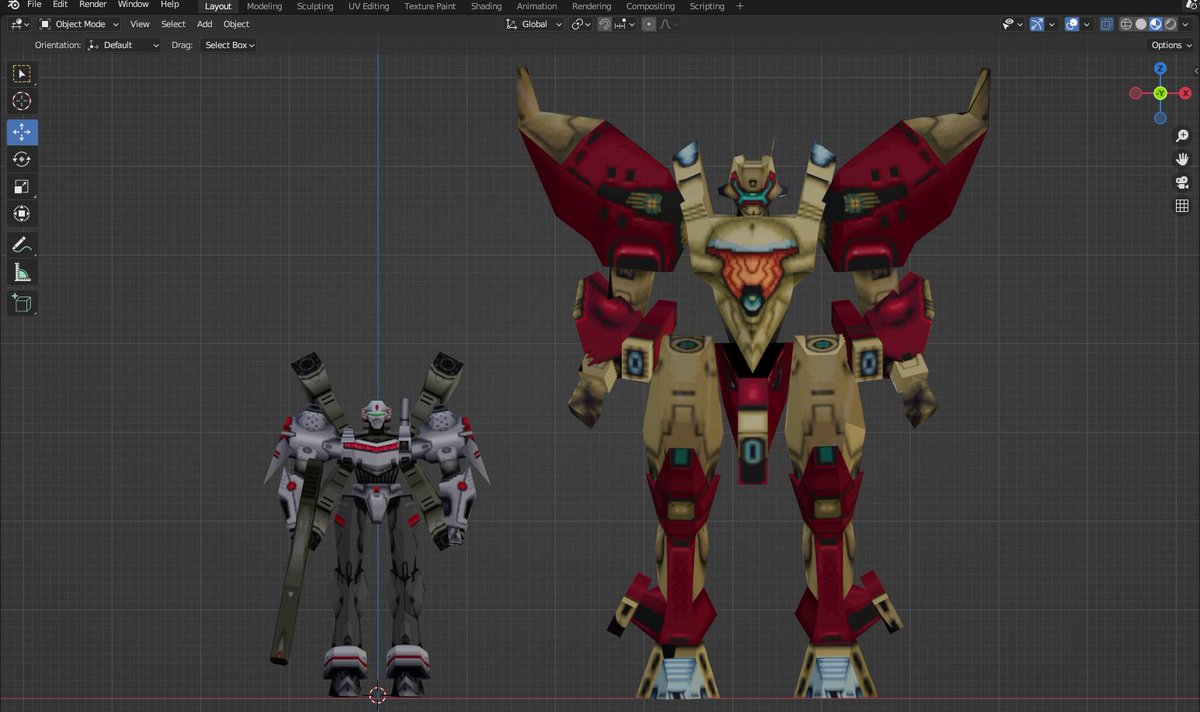Open the Orientation Default dropdown
The width and height of the screenshot is (1200, 712).
(123, 45)
